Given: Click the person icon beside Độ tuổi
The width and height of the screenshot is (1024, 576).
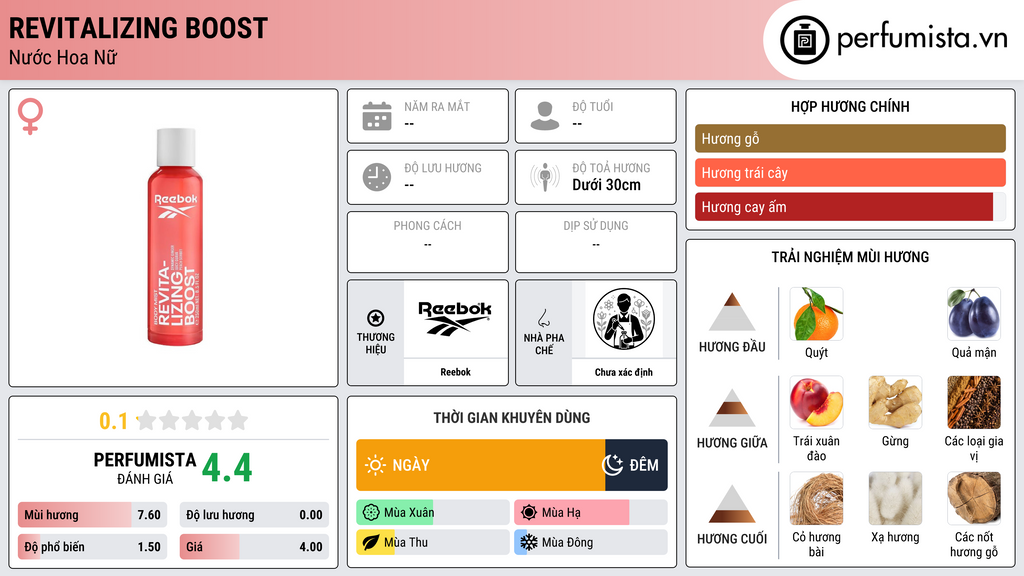Looking at the screenshot, I should 545,116.
